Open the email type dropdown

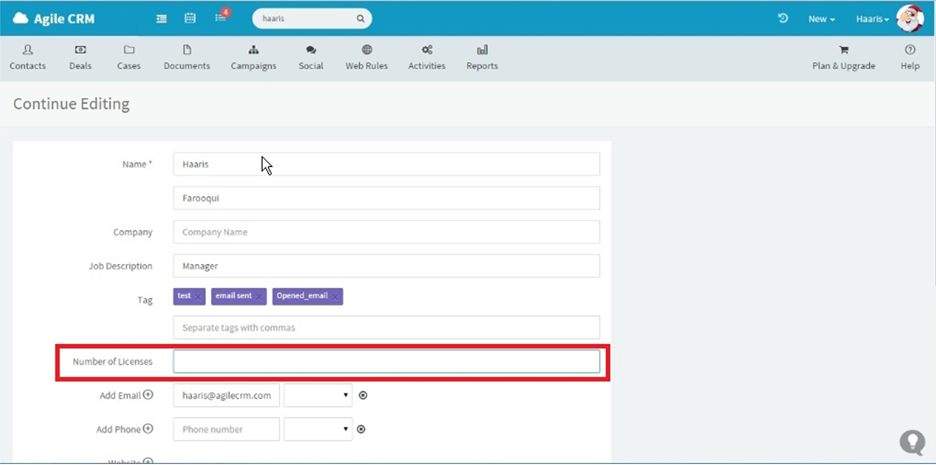(318, 395)
